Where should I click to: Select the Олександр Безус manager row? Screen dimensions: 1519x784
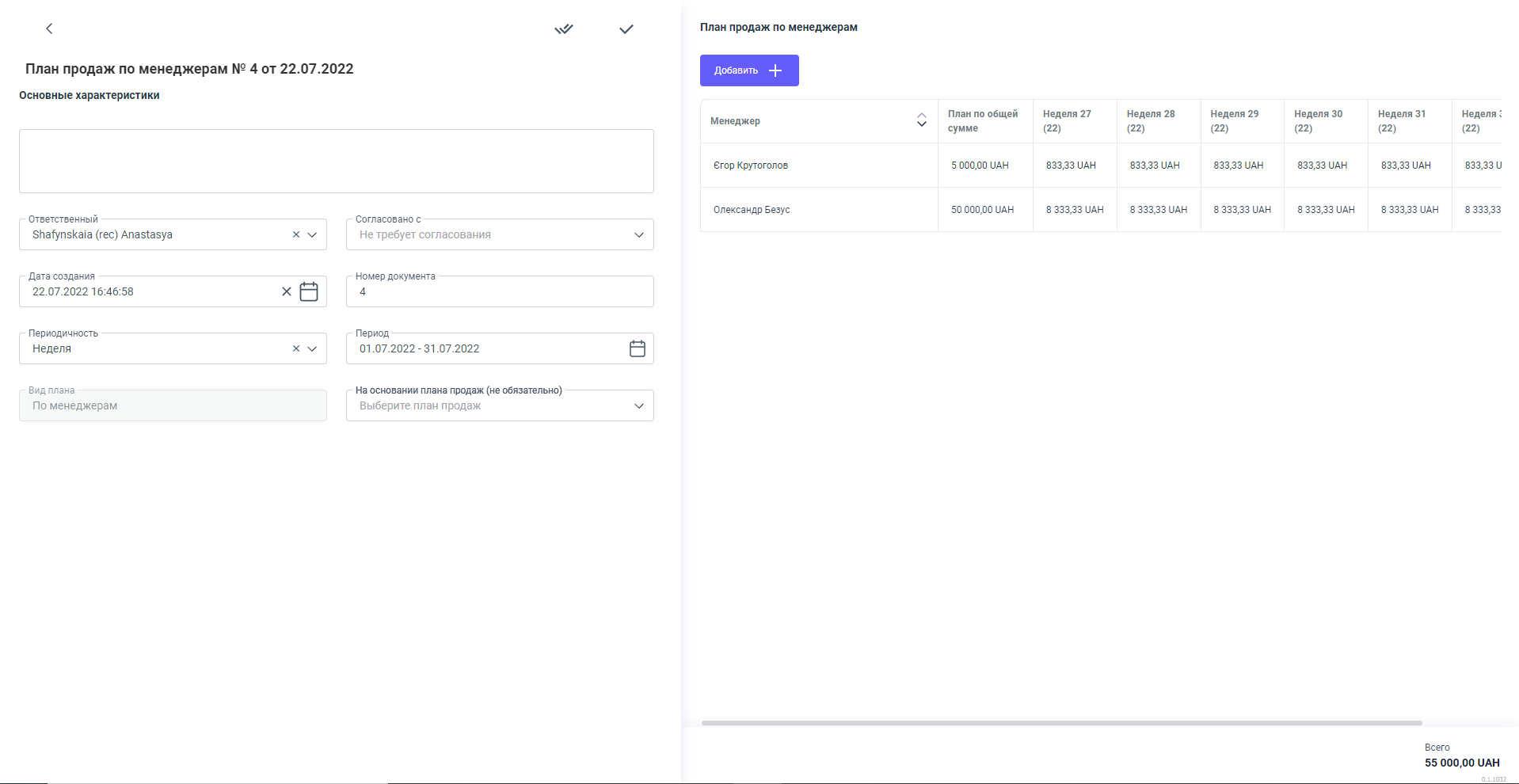tap(752, 210)
